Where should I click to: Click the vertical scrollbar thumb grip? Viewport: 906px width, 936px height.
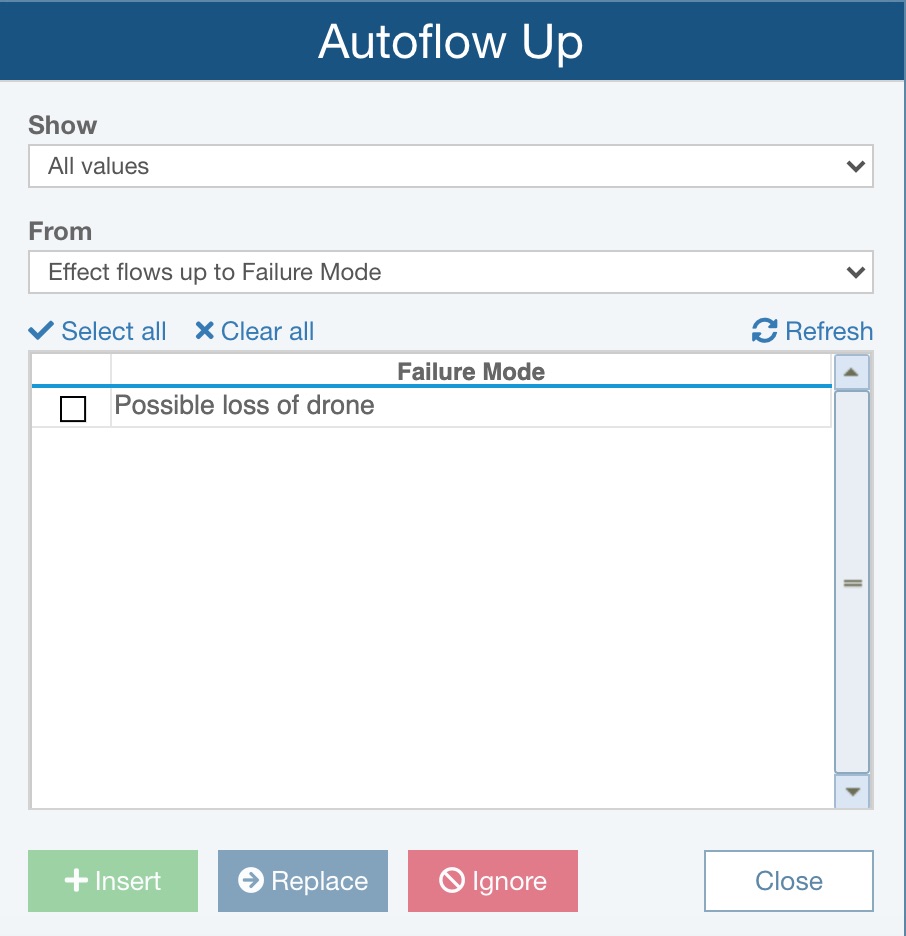click(852, 583)
